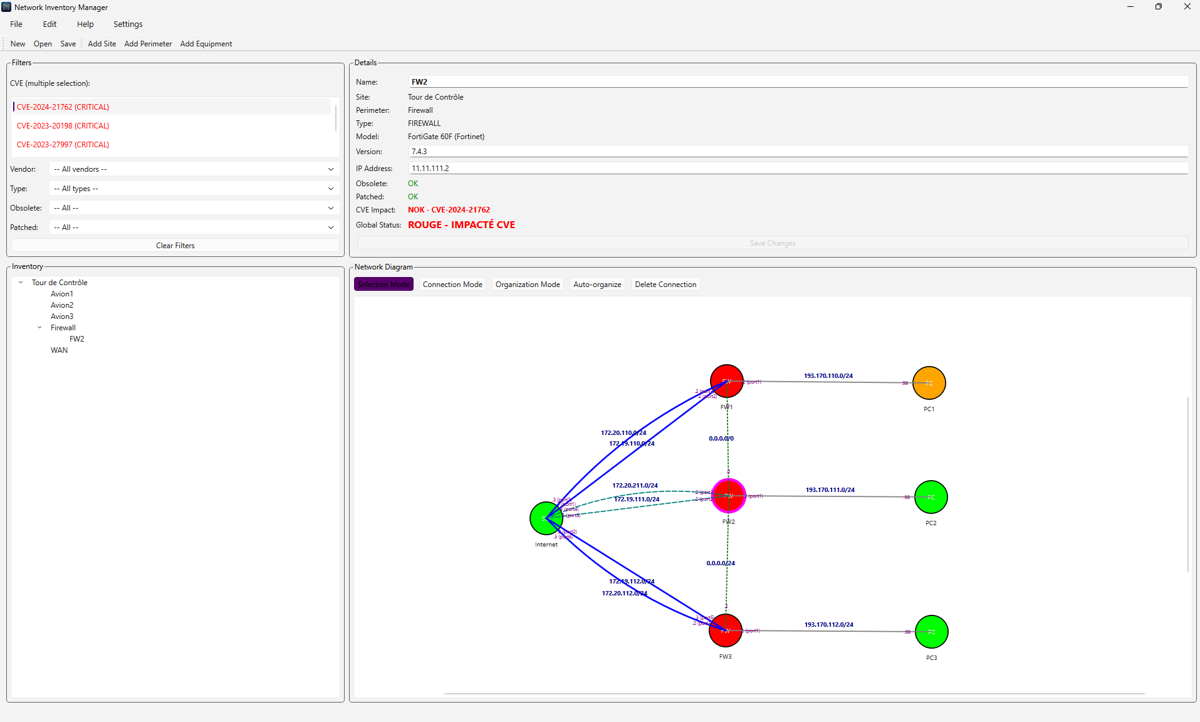Click the 172.20.110.0/24 link label
Screen dimensions: 1200x722
tap(623, 433)
